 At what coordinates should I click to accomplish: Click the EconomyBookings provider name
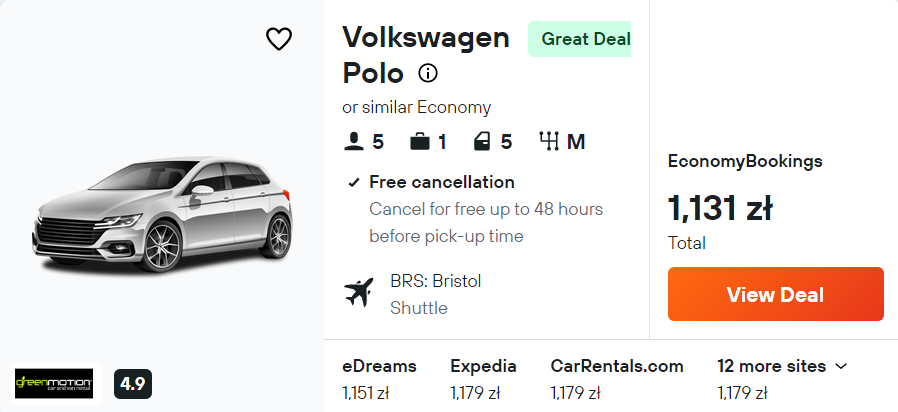(x=745, y=161)
